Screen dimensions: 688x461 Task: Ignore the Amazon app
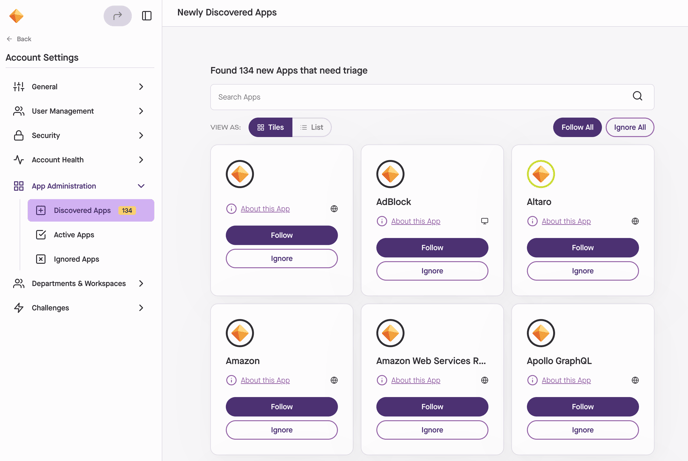click(282, 430)
